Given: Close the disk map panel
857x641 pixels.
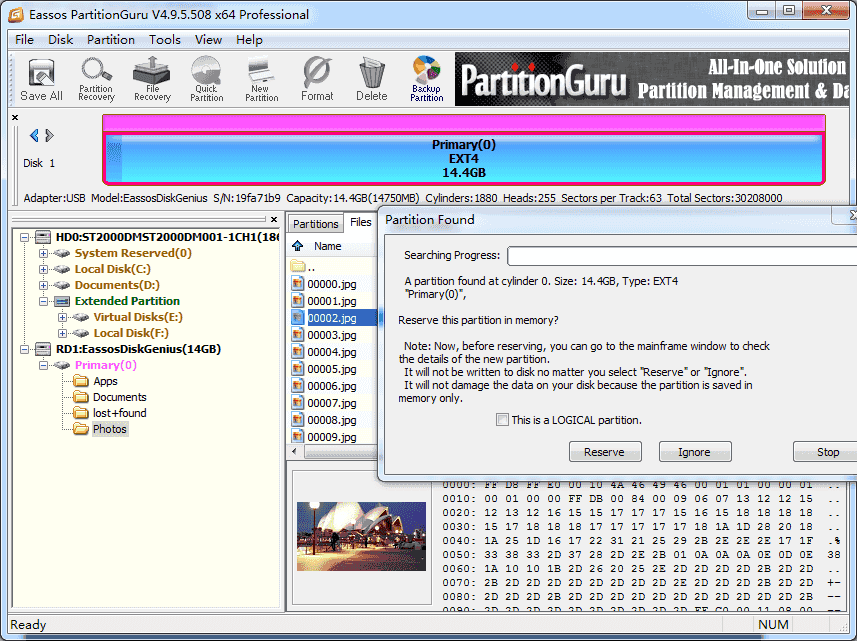Looking at the screenshot, I should pyautogui.click(x=15, y=117).
